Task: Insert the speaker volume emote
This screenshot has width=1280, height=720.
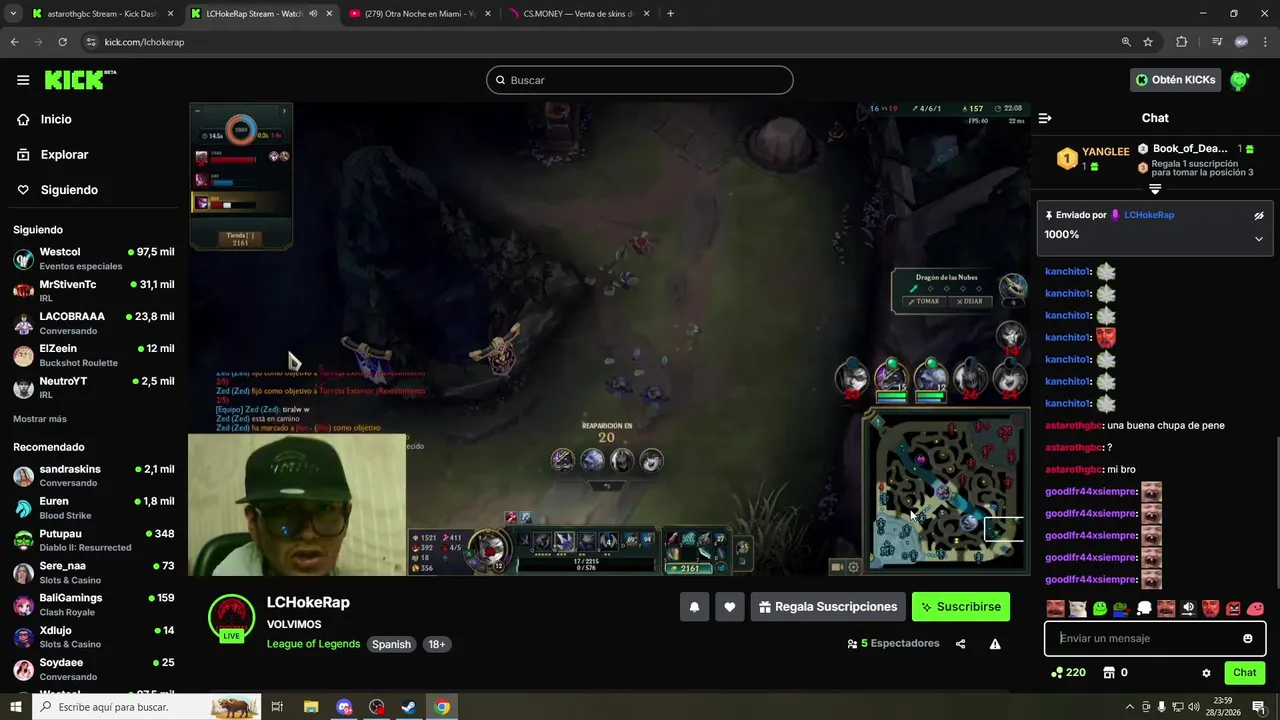Action: click(x=1188, y=608)
